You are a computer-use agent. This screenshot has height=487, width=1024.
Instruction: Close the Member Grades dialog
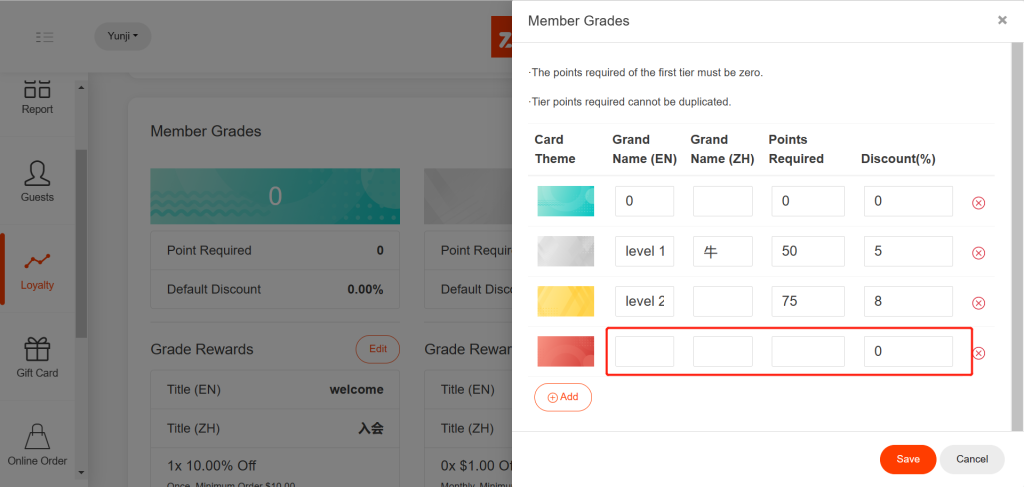pos(1002,20)
